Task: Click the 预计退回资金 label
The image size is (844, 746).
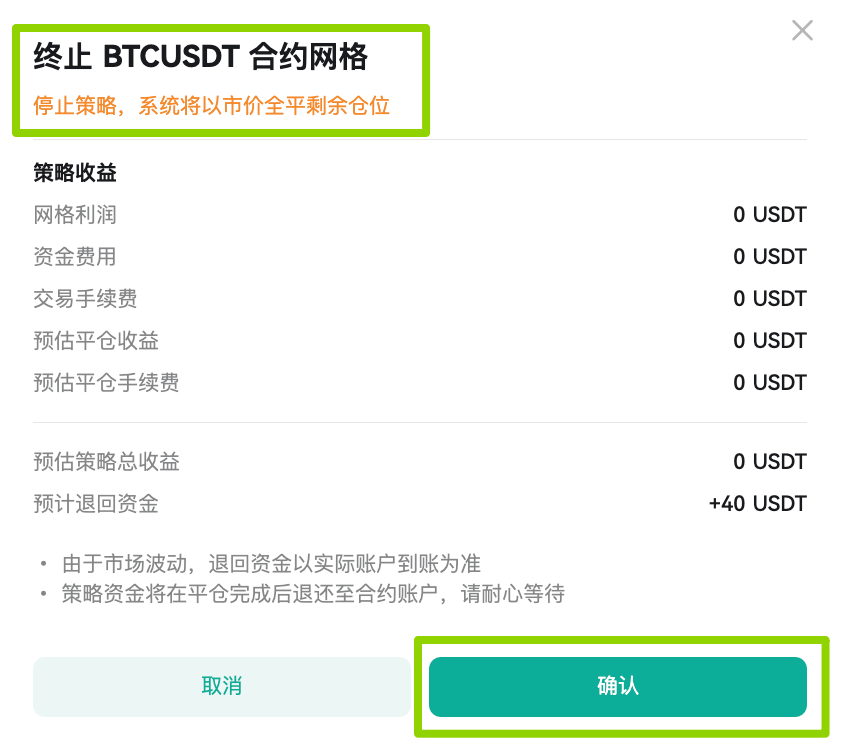Action: pos(96,504)
